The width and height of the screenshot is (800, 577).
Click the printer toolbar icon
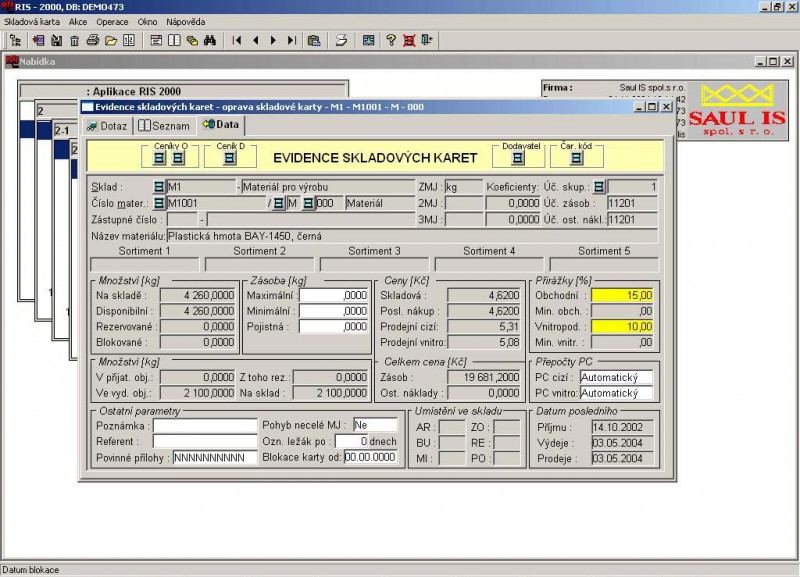point(93,41)
